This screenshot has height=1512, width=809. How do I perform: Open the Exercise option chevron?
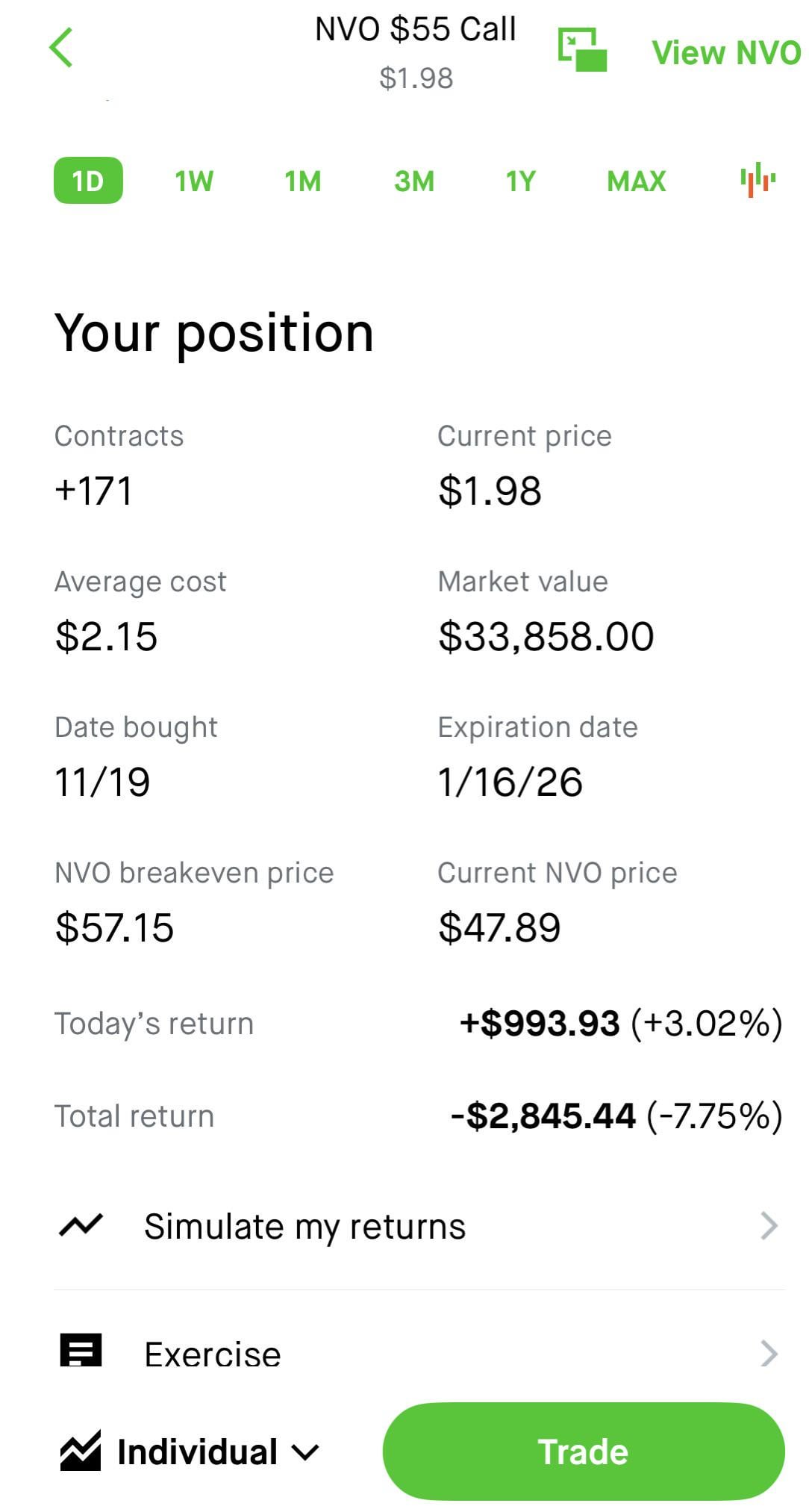[769, 1353]
